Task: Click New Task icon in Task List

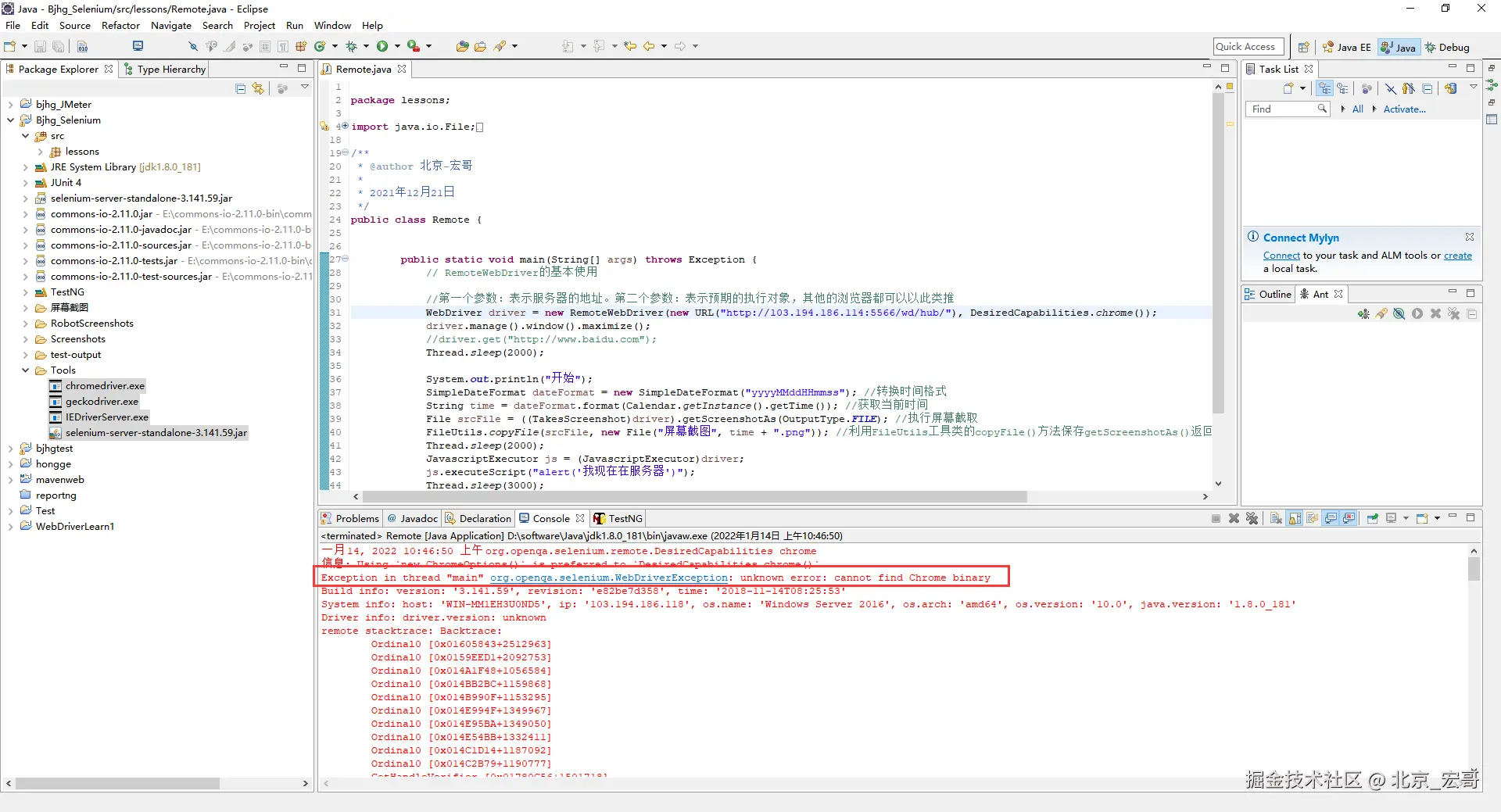Action: pyautogui.click(x=1288, y=89)
